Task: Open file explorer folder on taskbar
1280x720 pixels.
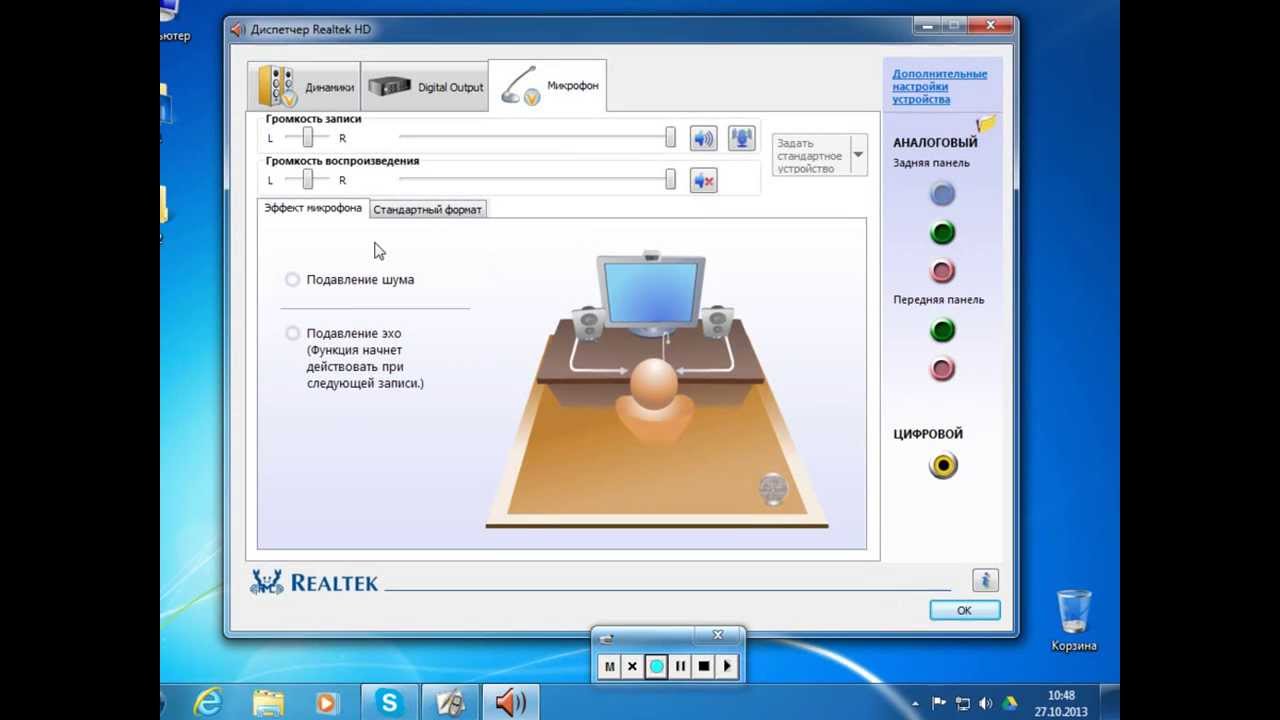Action: pos(268,703)
